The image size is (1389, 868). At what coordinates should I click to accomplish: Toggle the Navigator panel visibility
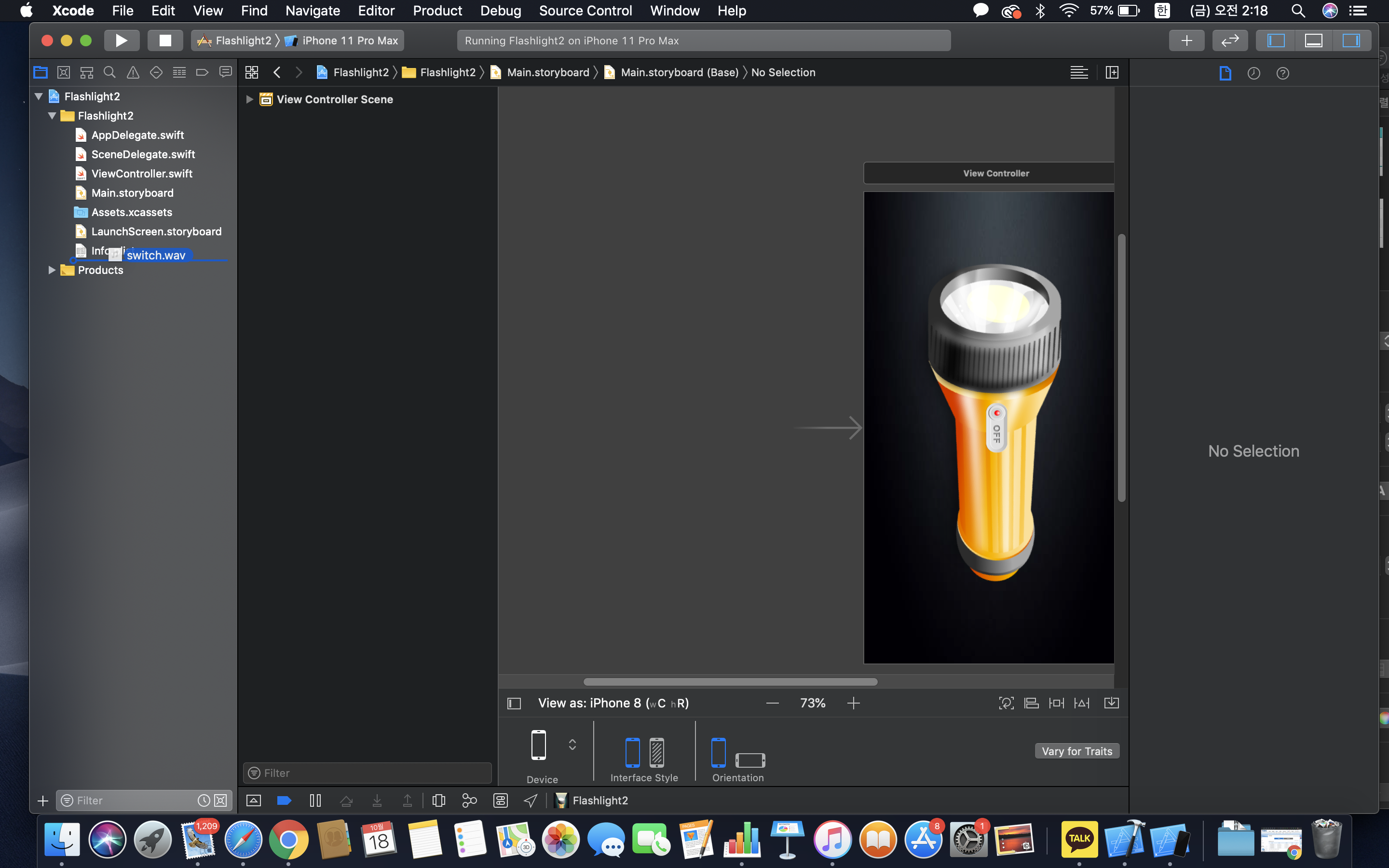click(1275, 40)
